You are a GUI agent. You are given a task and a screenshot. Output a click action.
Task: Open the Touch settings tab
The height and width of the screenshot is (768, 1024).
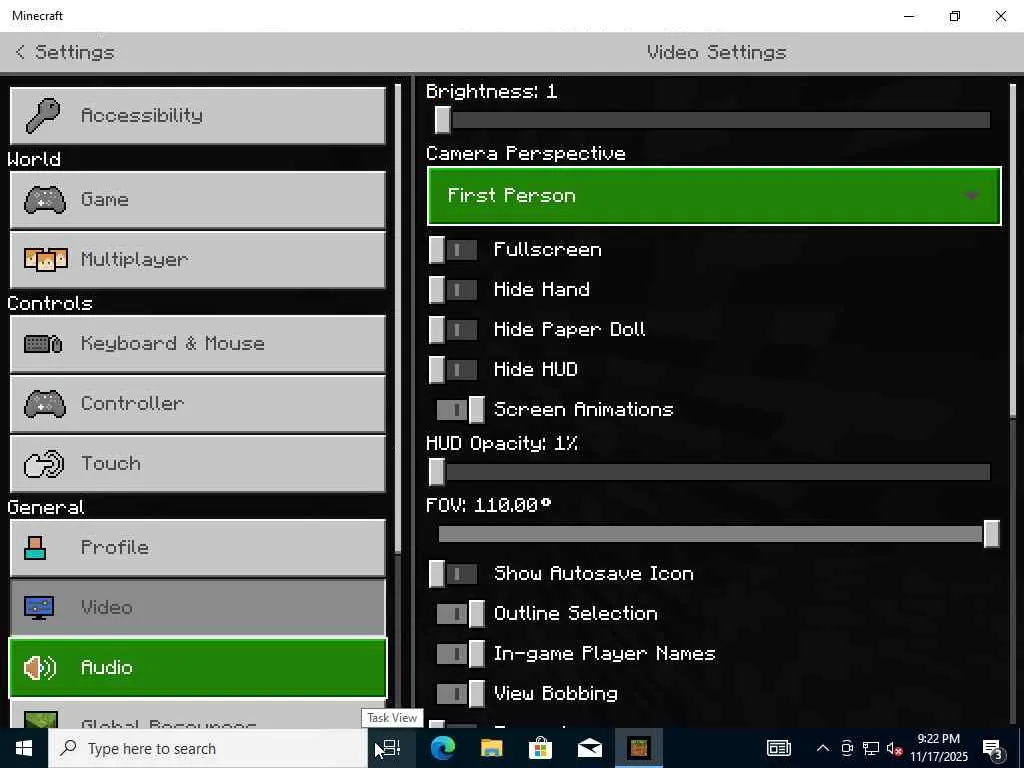[x=198, y=464]
